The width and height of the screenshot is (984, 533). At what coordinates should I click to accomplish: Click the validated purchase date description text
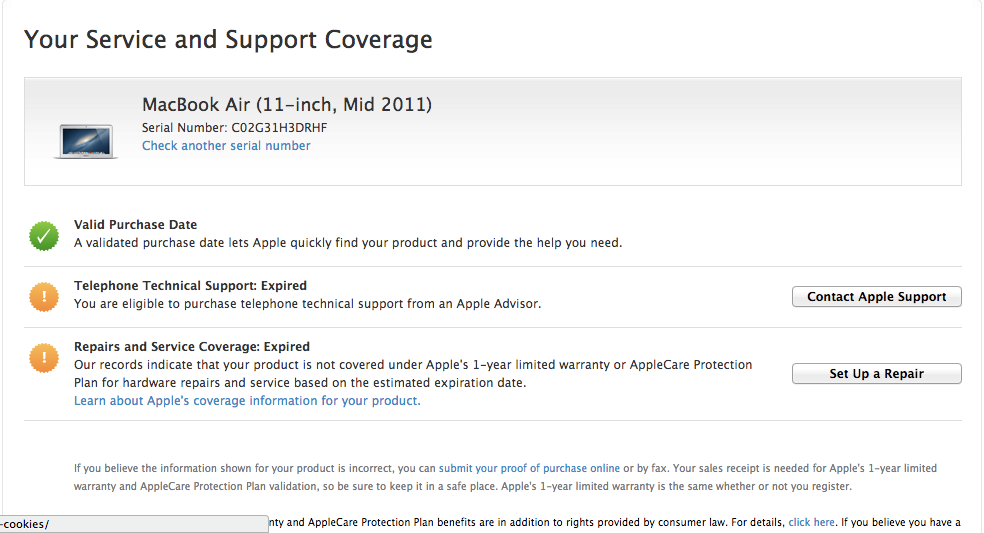[347, 243]
